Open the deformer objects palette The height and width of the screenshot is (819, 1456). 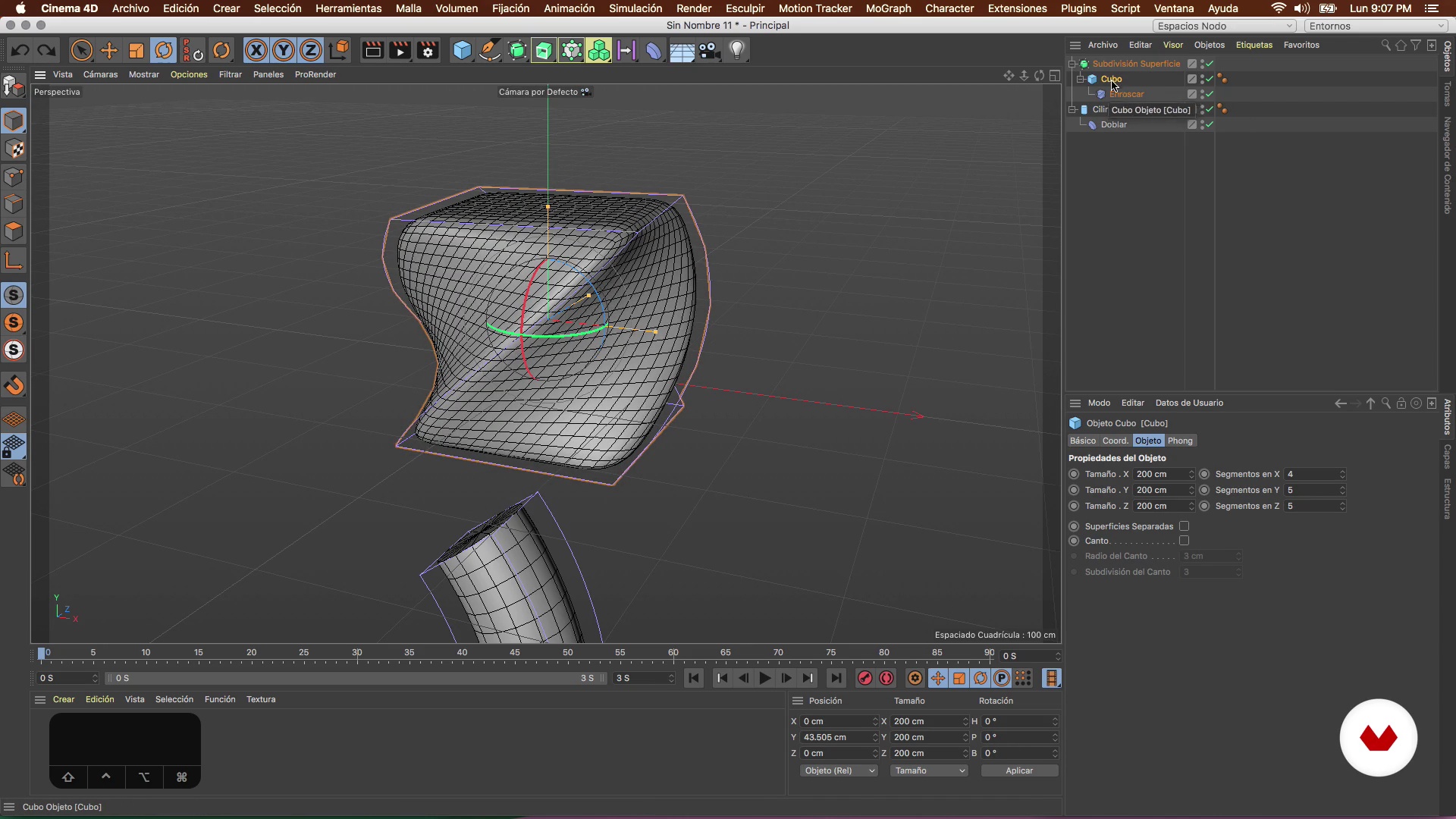click(x=653, y=51)
